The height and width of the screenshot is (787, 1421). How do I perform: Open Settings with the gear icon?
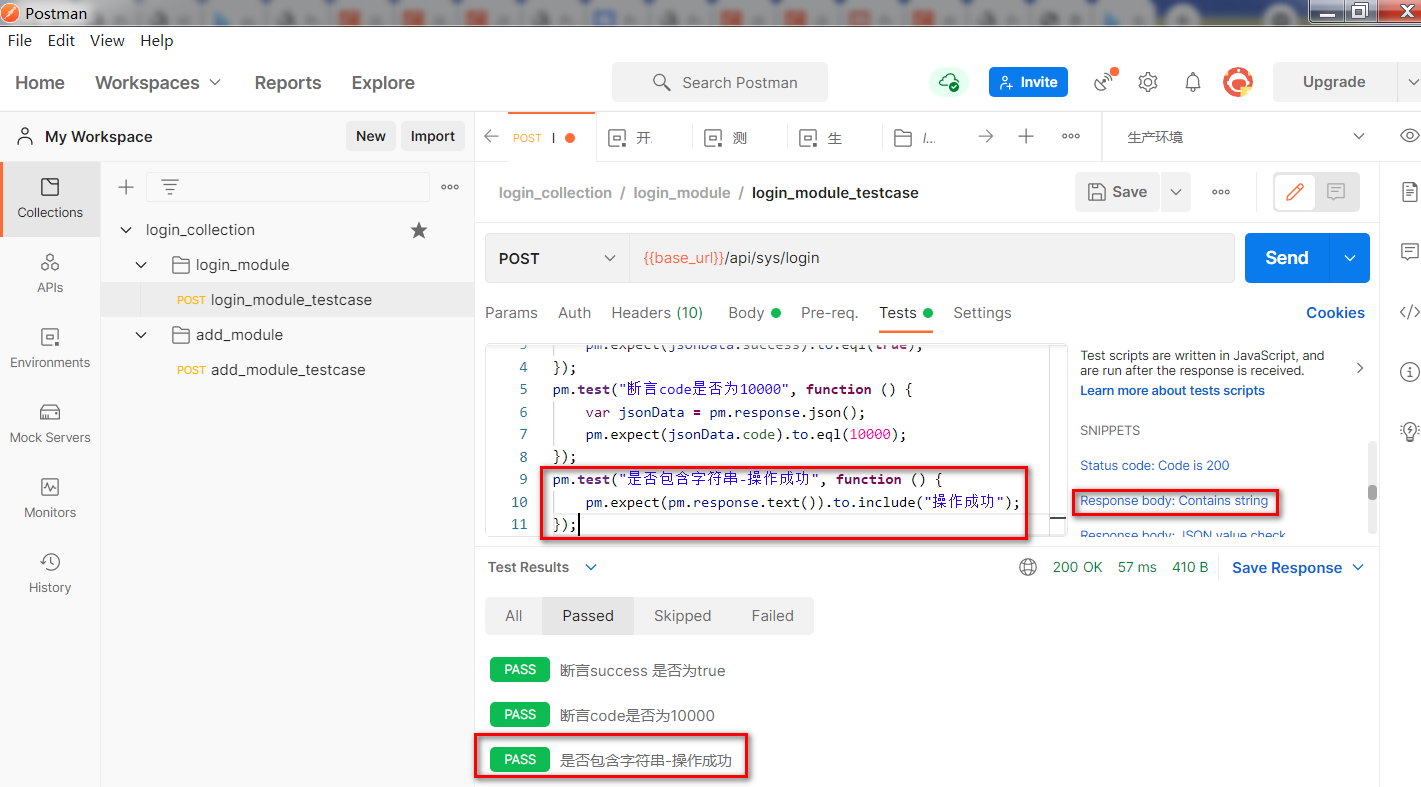(x=1148, y=82)
